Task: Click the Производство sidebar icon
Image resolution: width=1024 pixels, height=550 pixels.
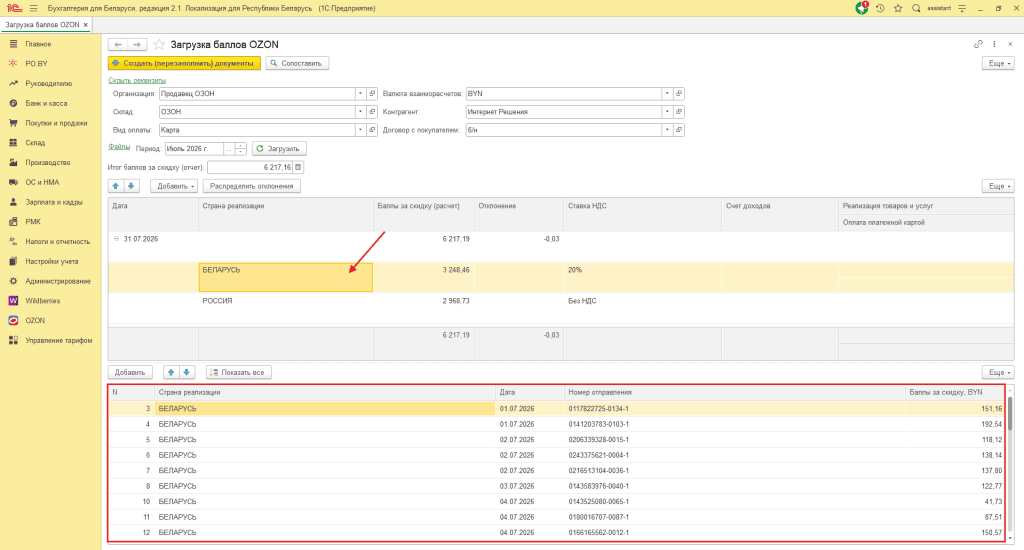Action: point(13,162)
